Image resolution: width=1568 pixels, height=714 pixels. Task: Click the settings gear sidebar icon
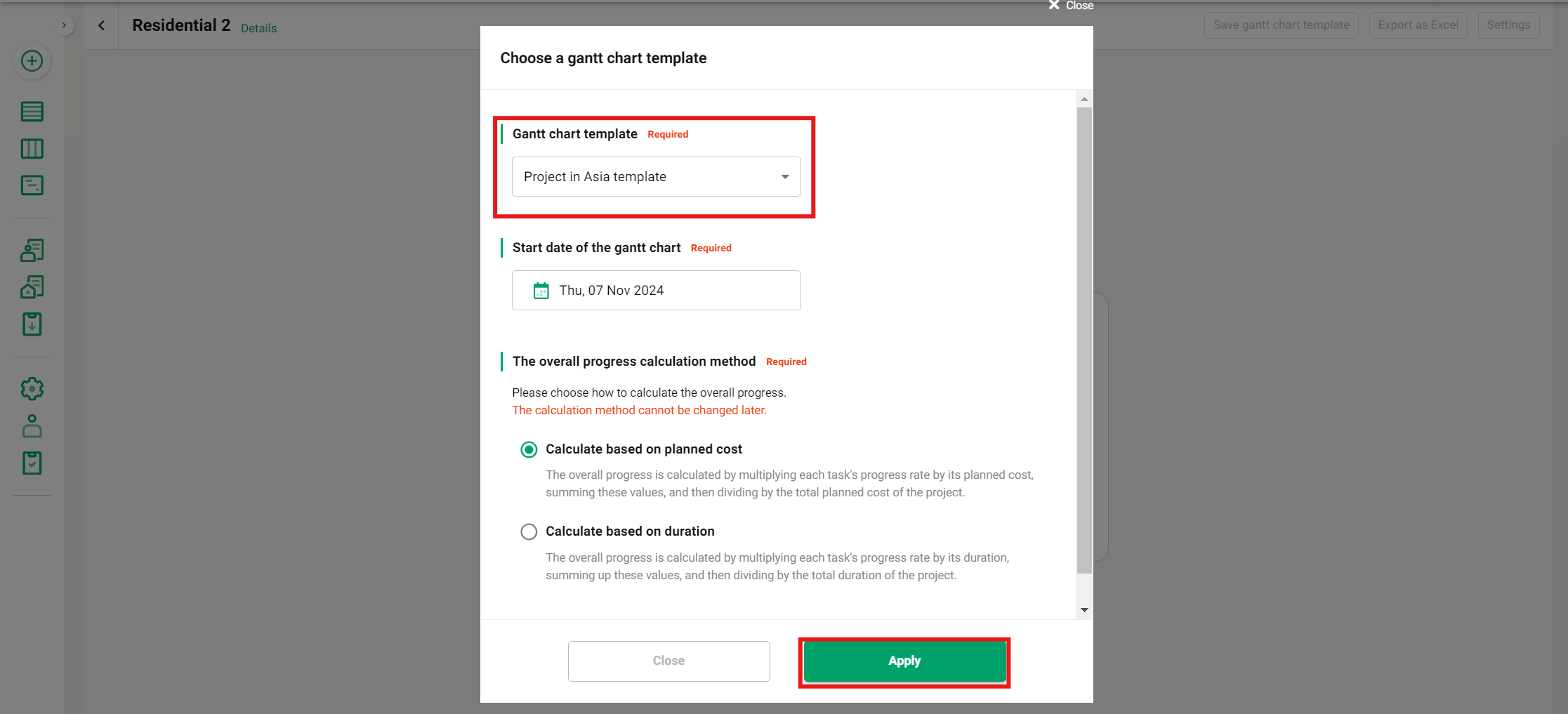coord(32,389)
